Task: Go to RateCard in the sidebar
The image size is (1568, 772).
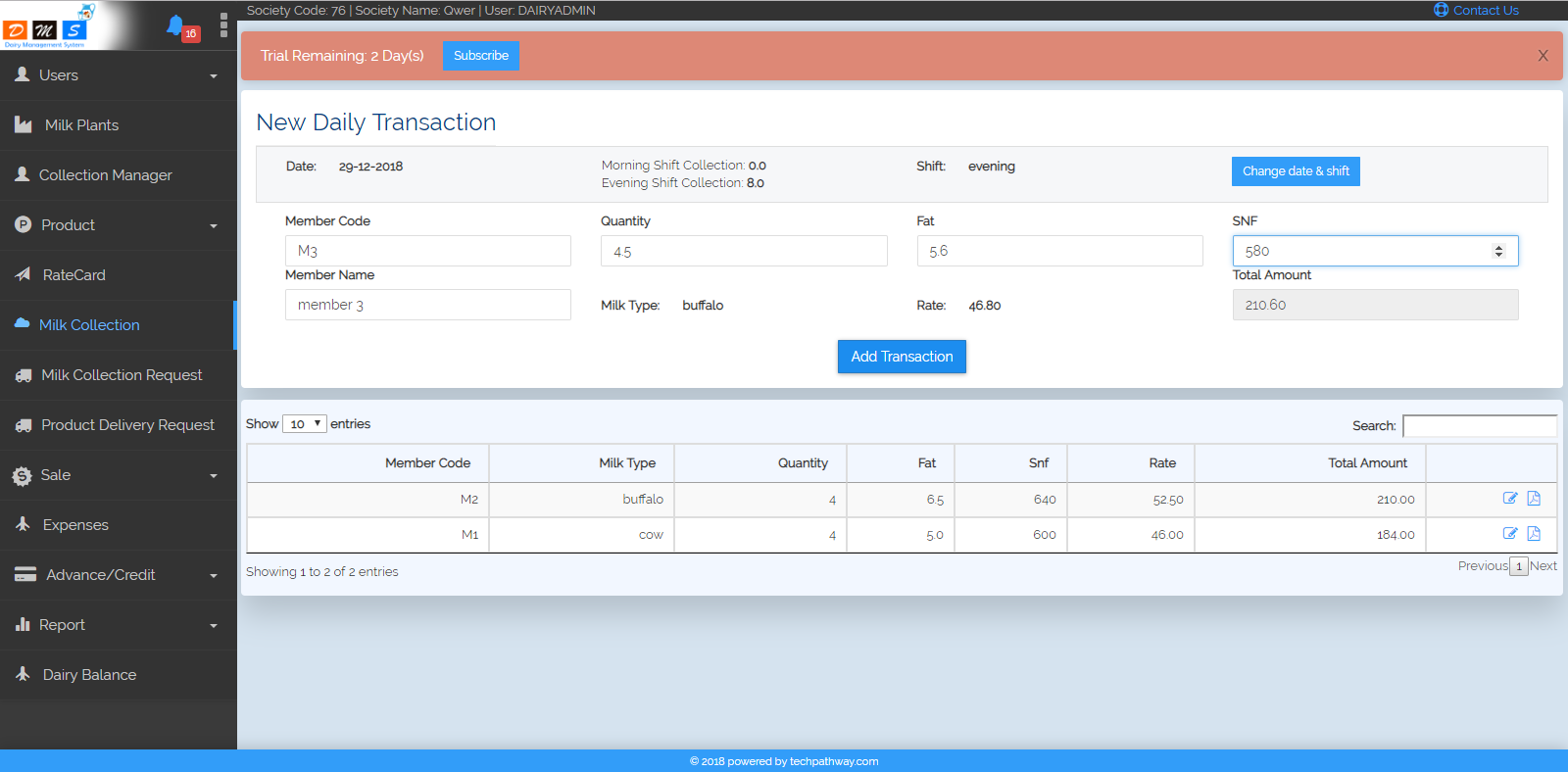Action: click(x=73, y=275)
